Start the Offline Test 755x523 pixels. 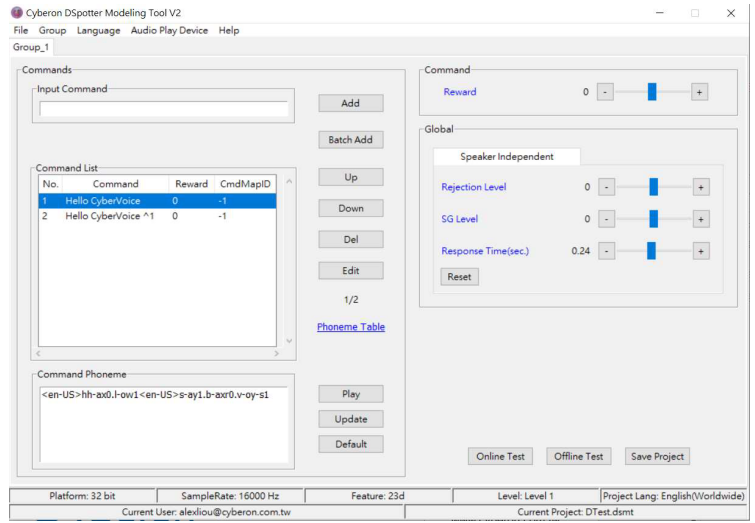click(x=579, y=456)
